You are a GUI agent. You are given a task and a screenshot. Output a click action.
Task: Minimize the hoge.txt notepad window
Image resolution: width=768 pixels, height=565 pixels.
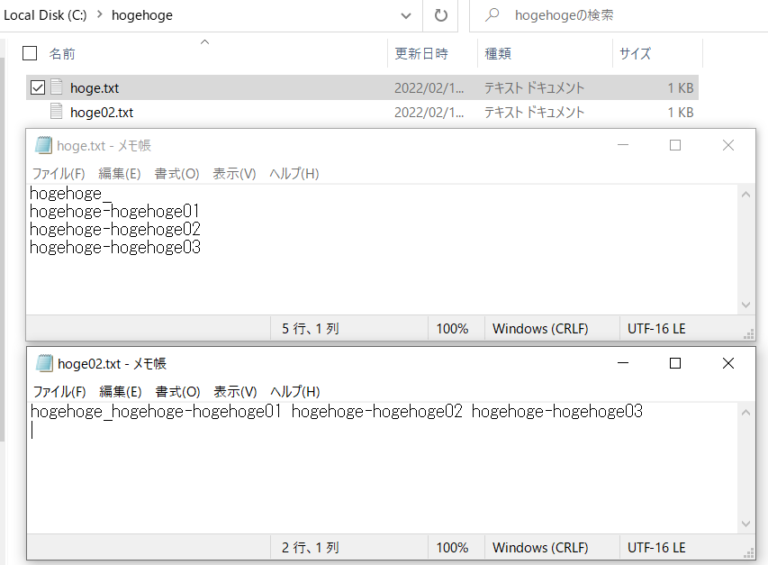pos(623,145)
